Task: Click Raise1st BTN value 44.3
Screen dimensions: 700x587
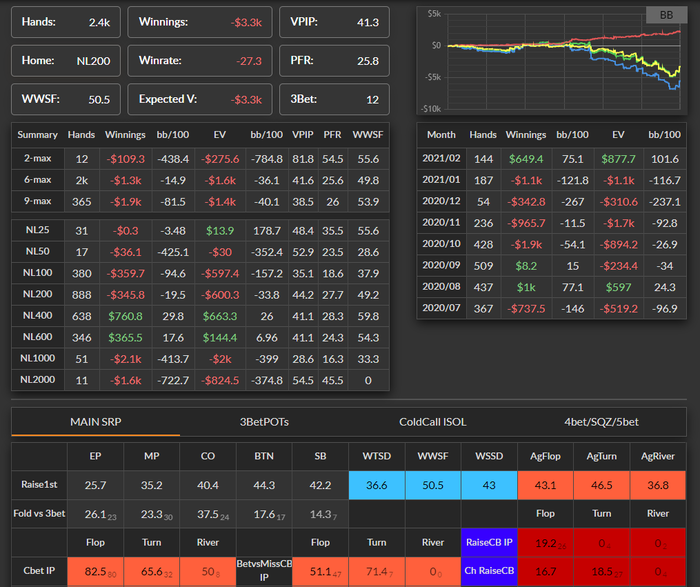Action: (x=264, y=485)
